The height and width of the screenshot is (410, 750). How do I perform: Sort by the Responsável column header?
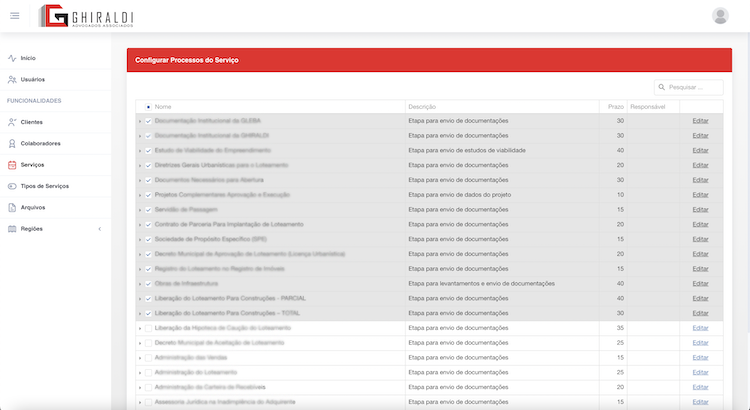point(647,107)
